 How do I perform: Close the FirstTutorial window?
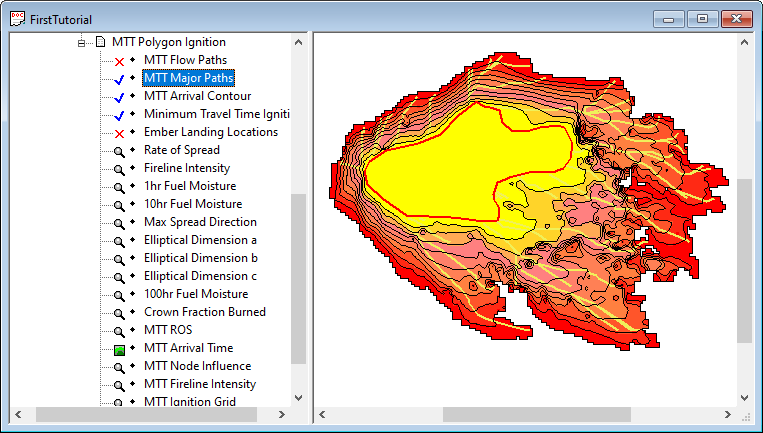pos(736,19)
